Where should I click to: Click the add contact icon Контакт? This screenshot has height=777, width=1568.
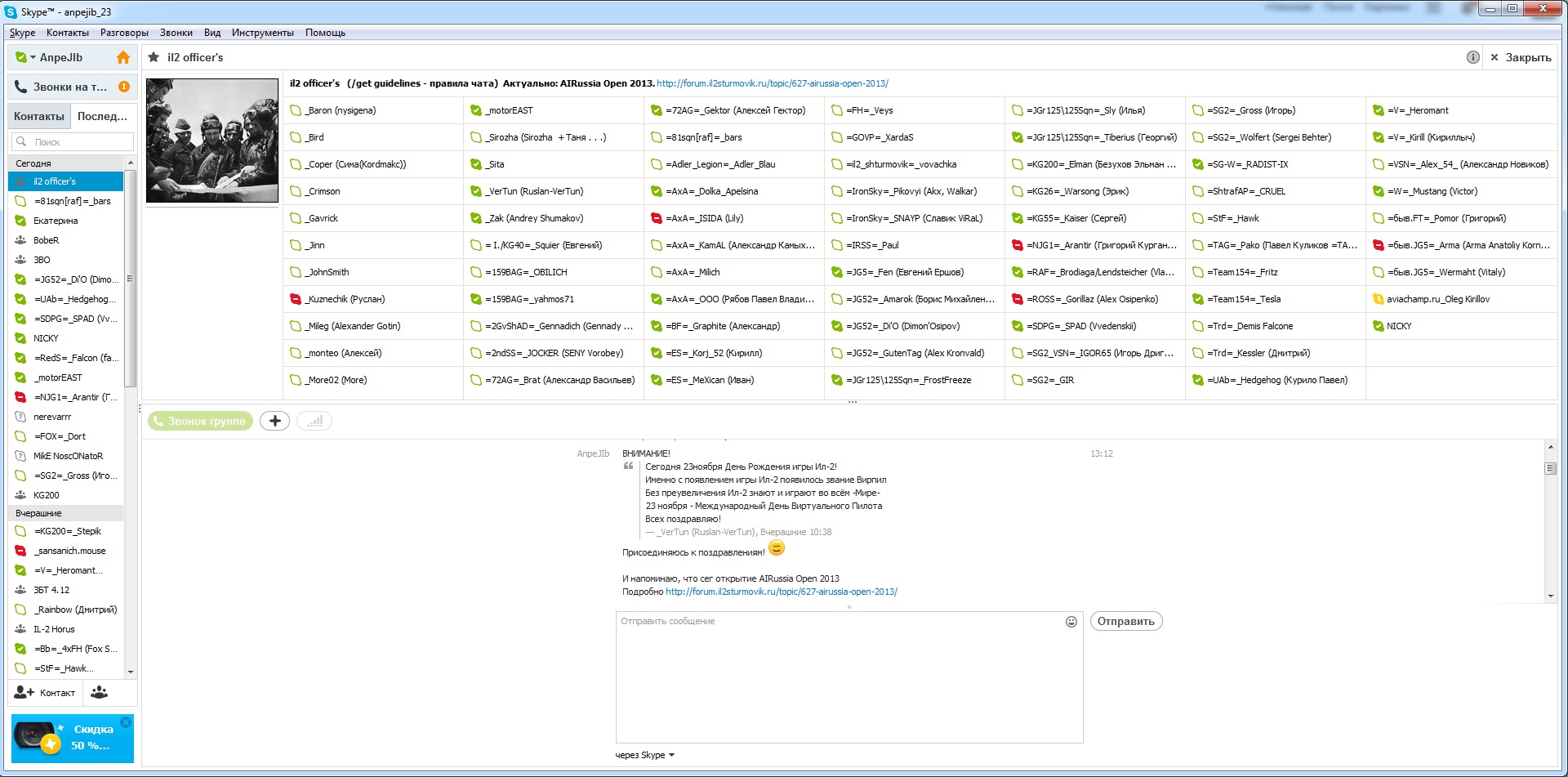point(45,693)
